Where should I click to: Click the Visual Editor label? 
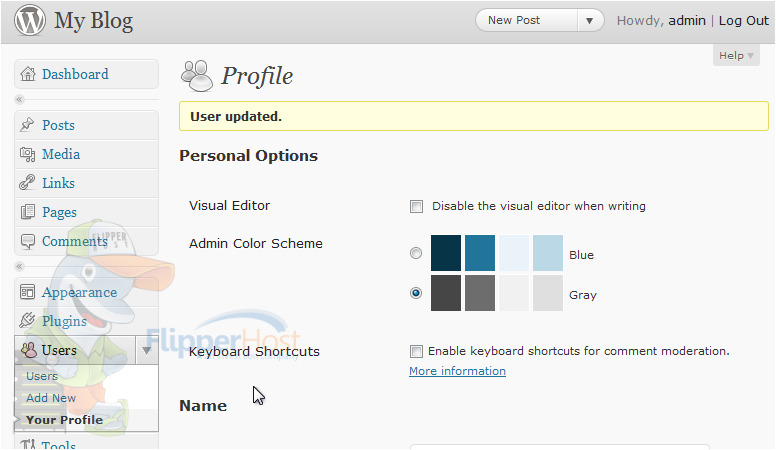pyautogui.click(x=230, y=205)
